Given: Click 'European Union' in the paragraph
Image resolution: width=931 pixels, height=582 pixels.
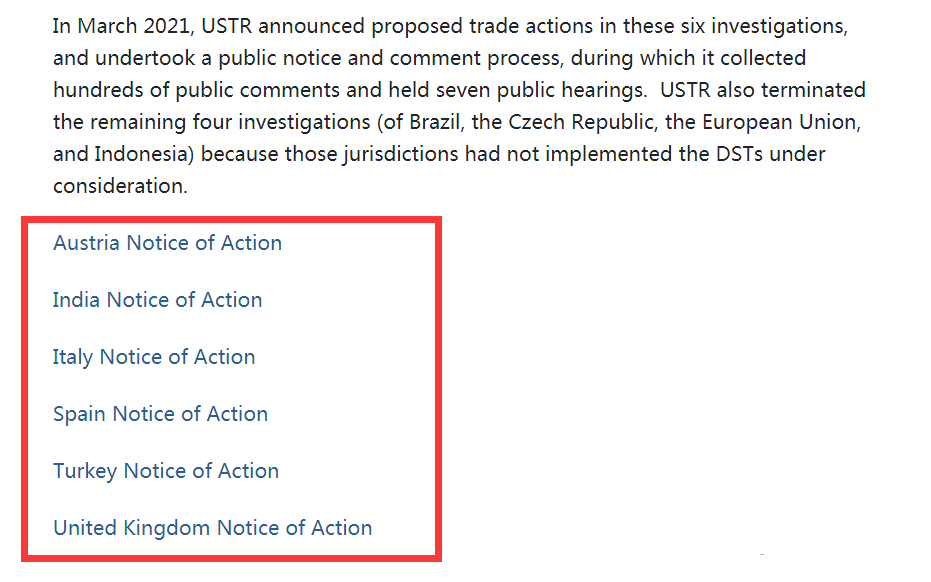Looking at the screenshot, I should [780, 122].
